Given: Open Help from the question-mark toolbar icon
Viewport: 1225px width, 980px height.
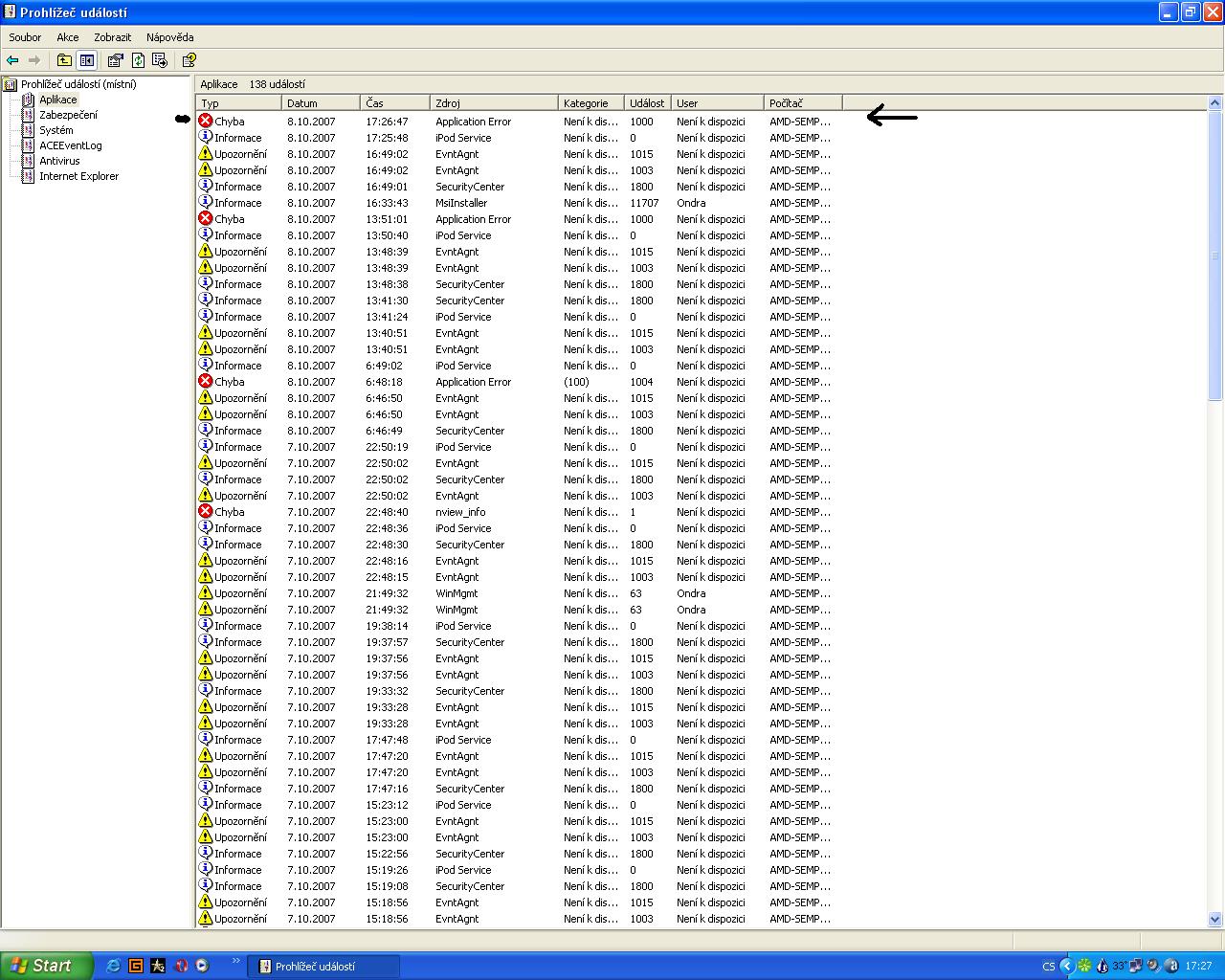Looking at the screenshot, I should pos(189,60).
